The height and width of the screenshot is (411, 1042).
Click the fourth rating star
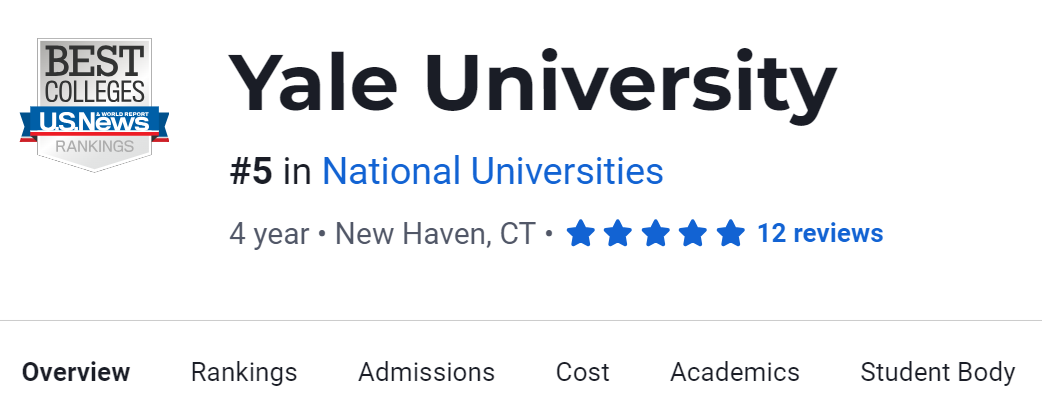[693, 234]
